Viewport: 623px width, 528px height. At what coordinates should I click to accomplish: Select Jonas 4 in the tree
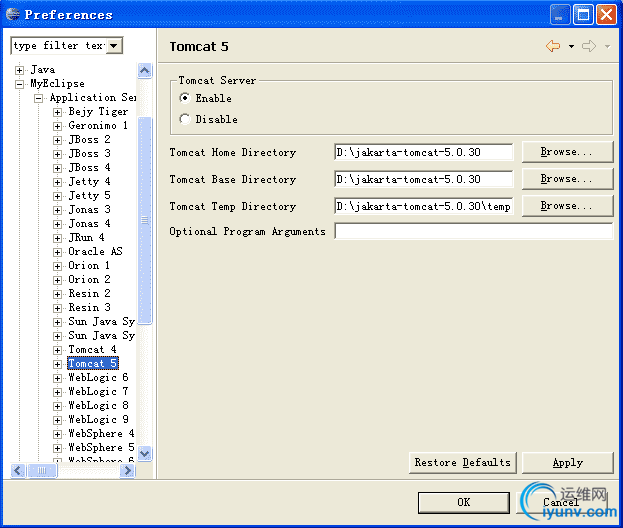(89, 223)
